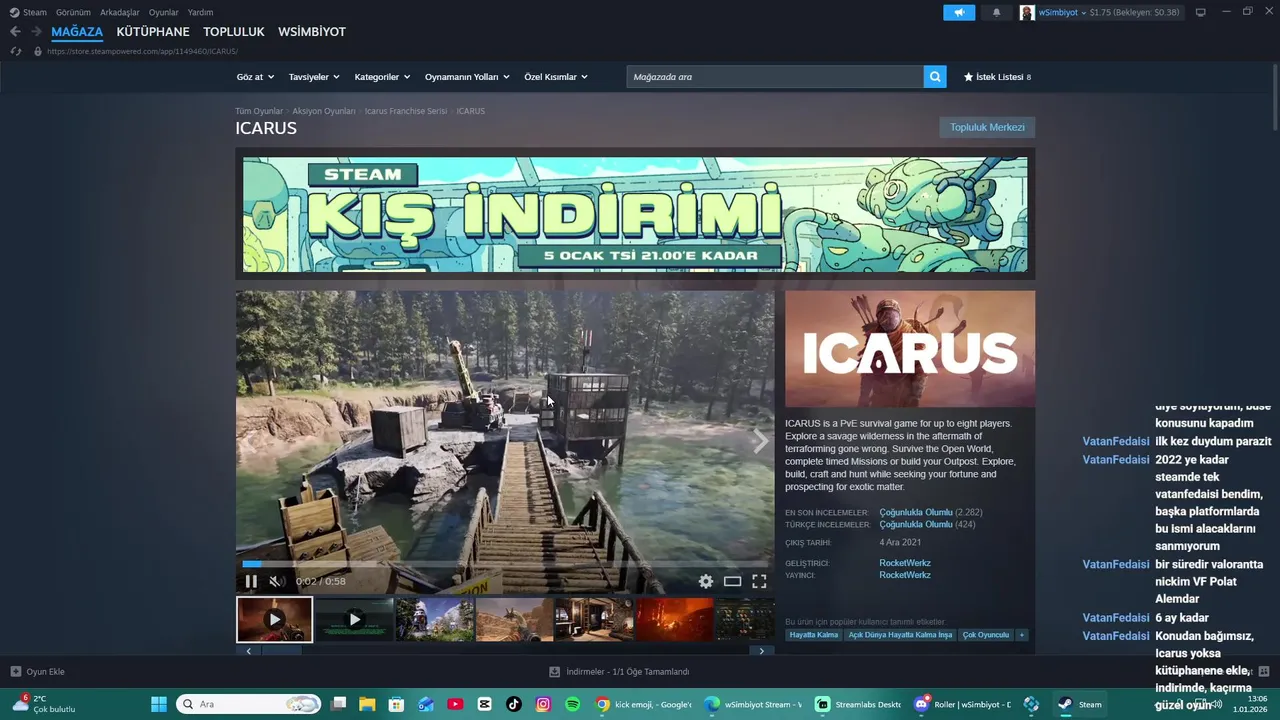Open the announcements megaphone button
Viewport: 1280px width, 720px height.
[x=959, y=12]
